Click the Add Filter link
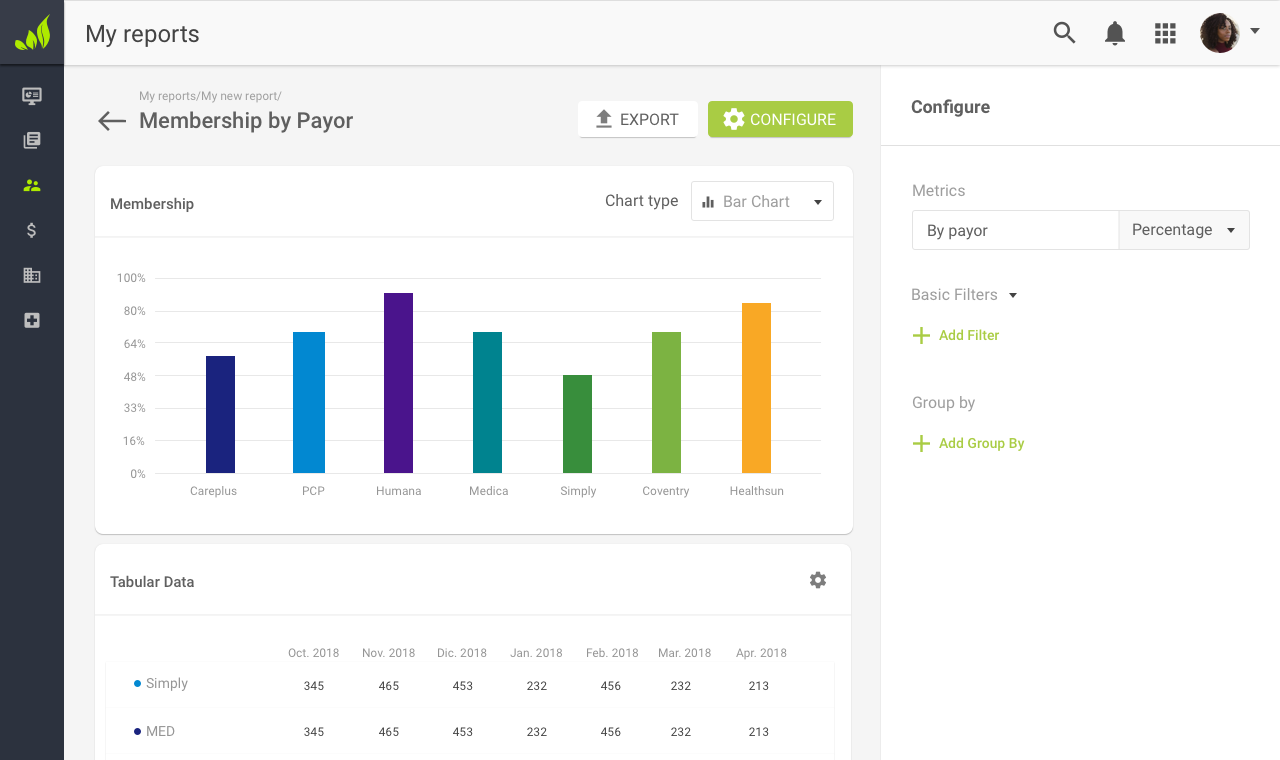Image resolution: width=1280 pixels, height=760 pixels. click(x=956, y=335)
